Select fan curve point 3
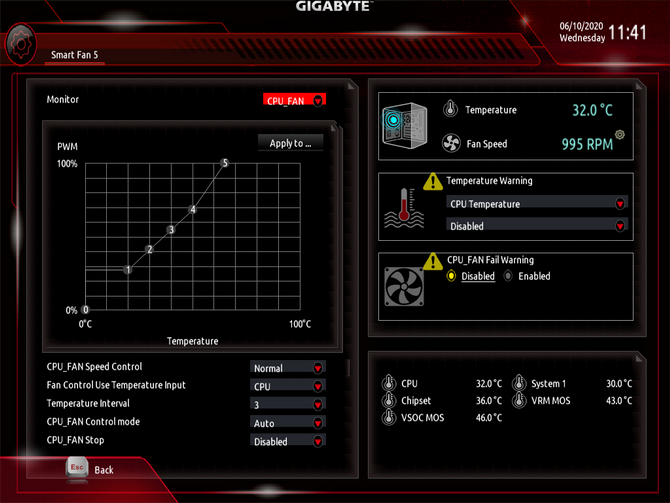670x503 pixels. (171, 229)
